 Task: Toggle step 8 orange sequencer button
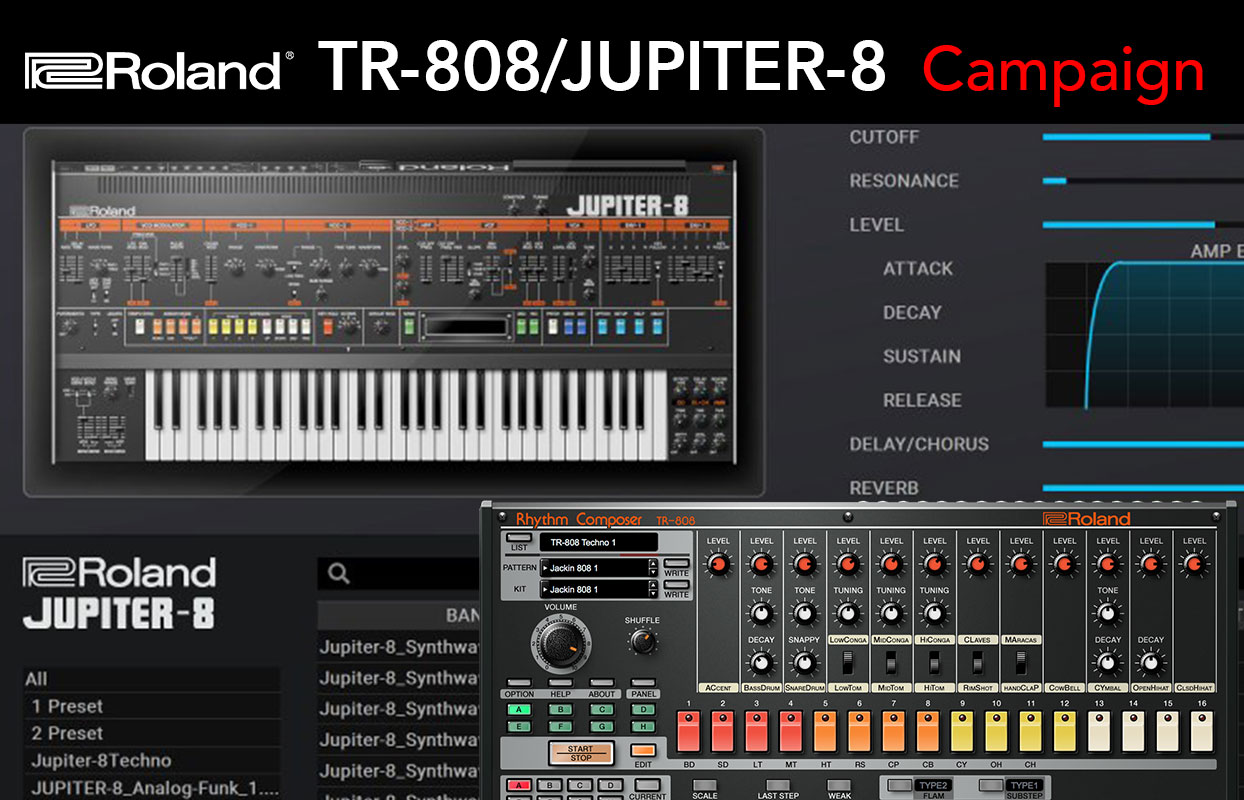pos(927,731)
